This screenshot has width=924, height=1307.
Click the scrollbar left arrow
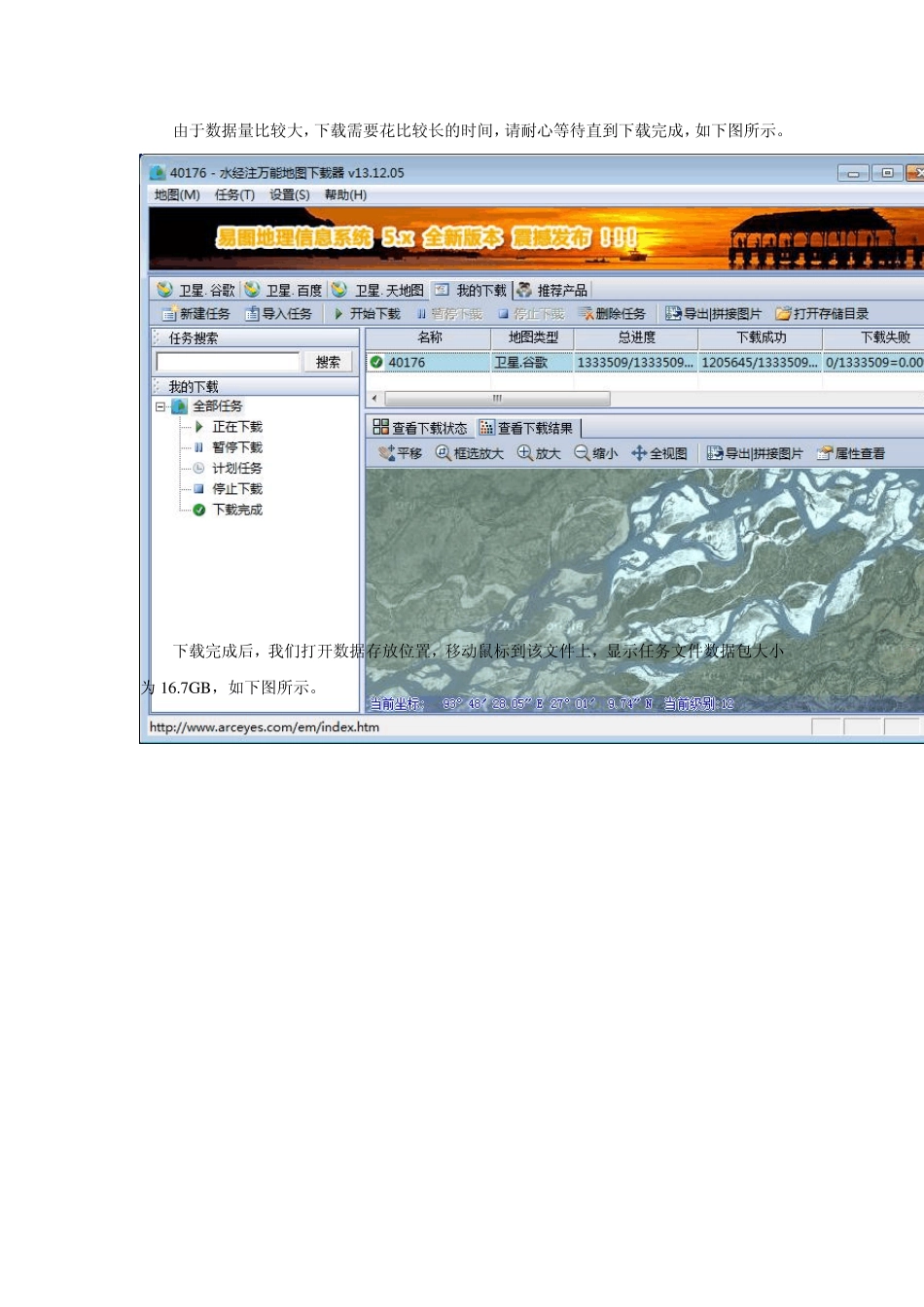[x=374, y=398]
